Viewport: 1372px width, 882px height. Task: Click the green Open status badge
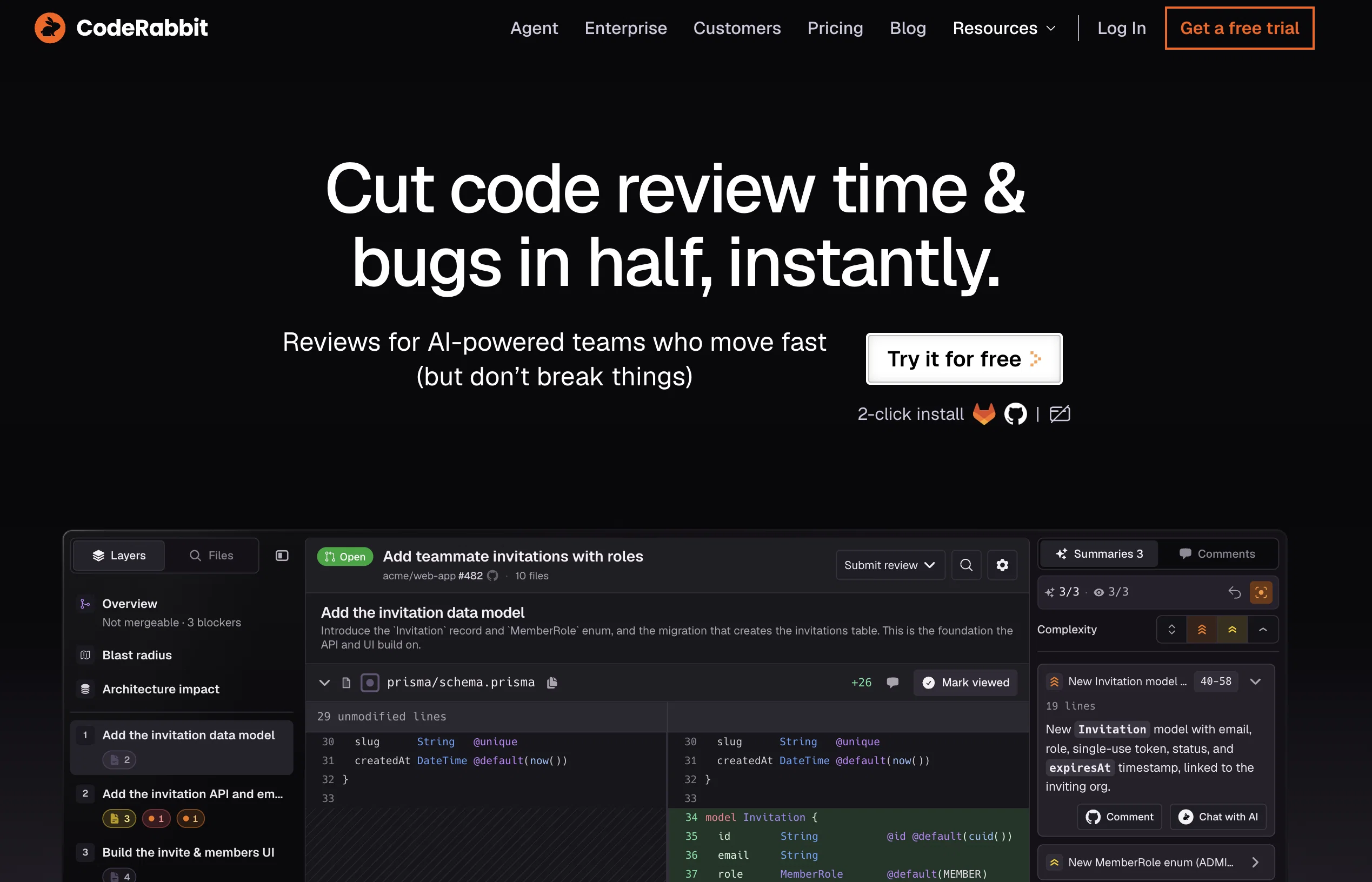point(345,557)
